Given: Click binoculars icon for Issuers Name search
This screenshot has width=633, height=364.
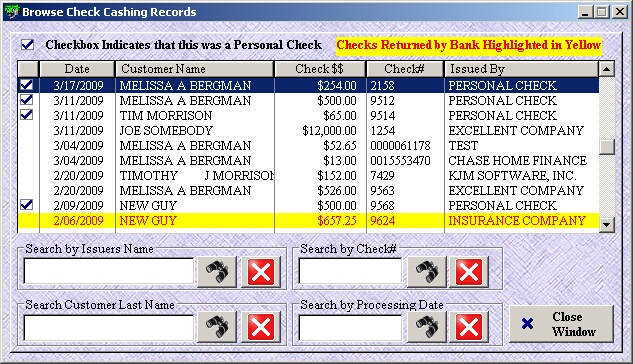Looking at the screenshot, I should click(x=217, y=272).
